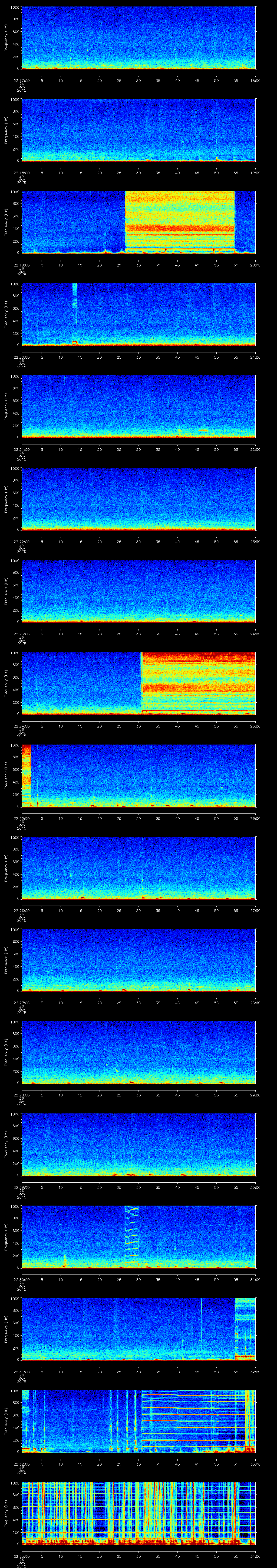Click the 22:24:00 start time label
This screenshot has height=1568, width=277.
click(x=21, y=726)
